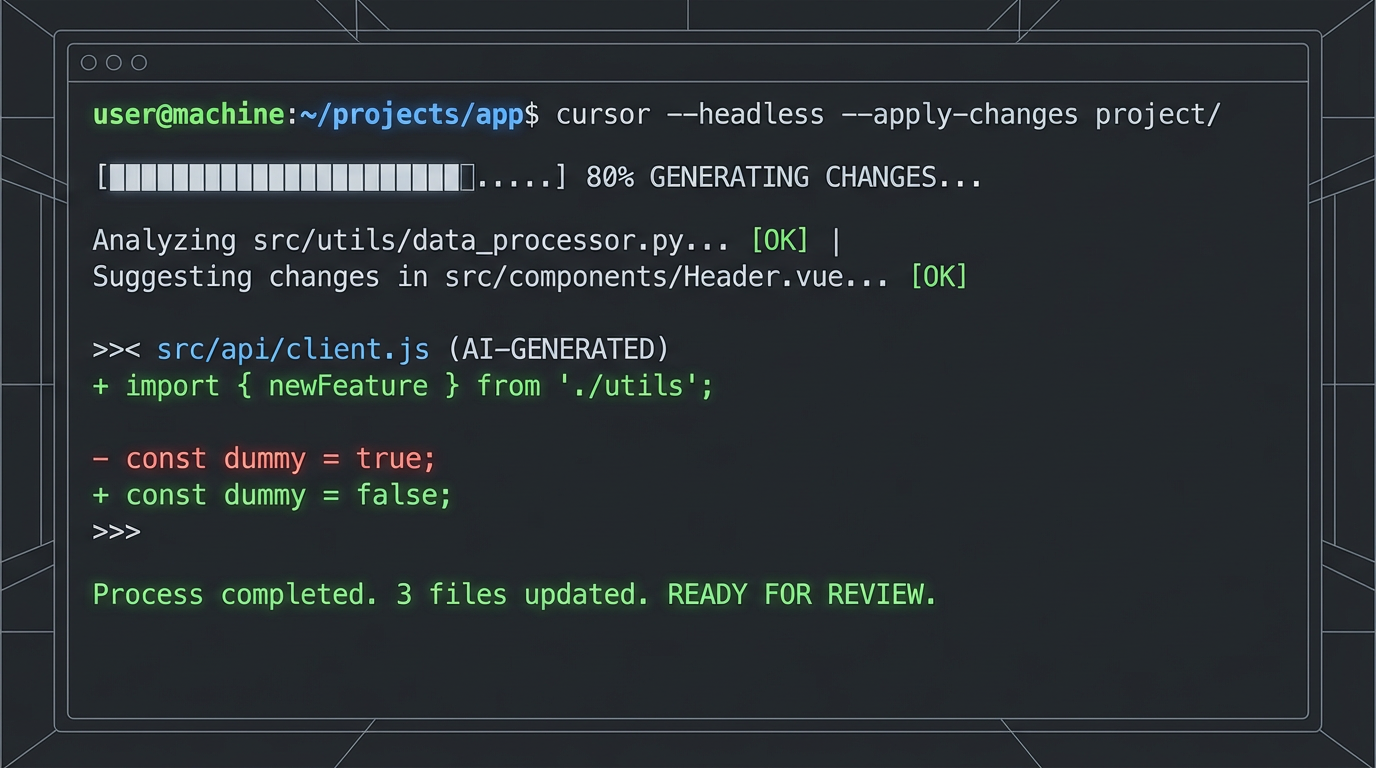Click the AI-GENERATED label
Image resolution: width=1376 pixels, height=768 pixels.
(558, 349)
